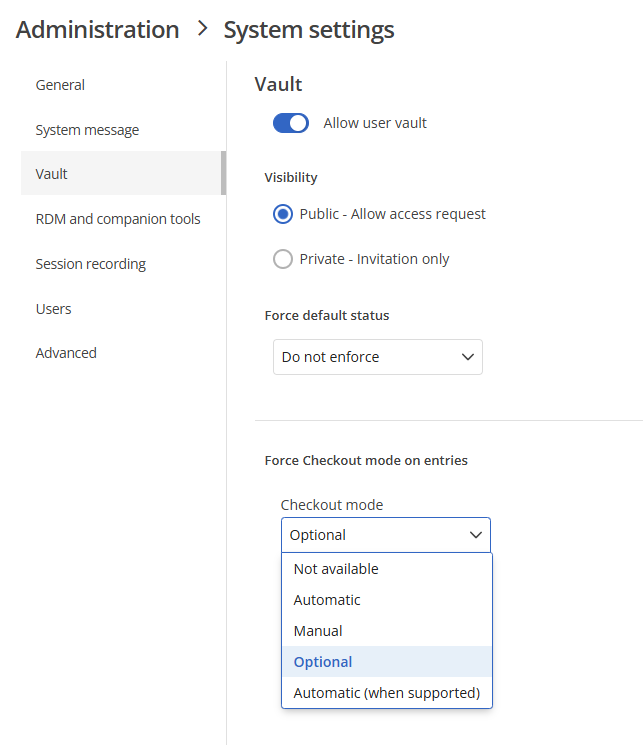Go to System message settings
The width and height of the screenshot is (643, 745).
pos(87,130)
